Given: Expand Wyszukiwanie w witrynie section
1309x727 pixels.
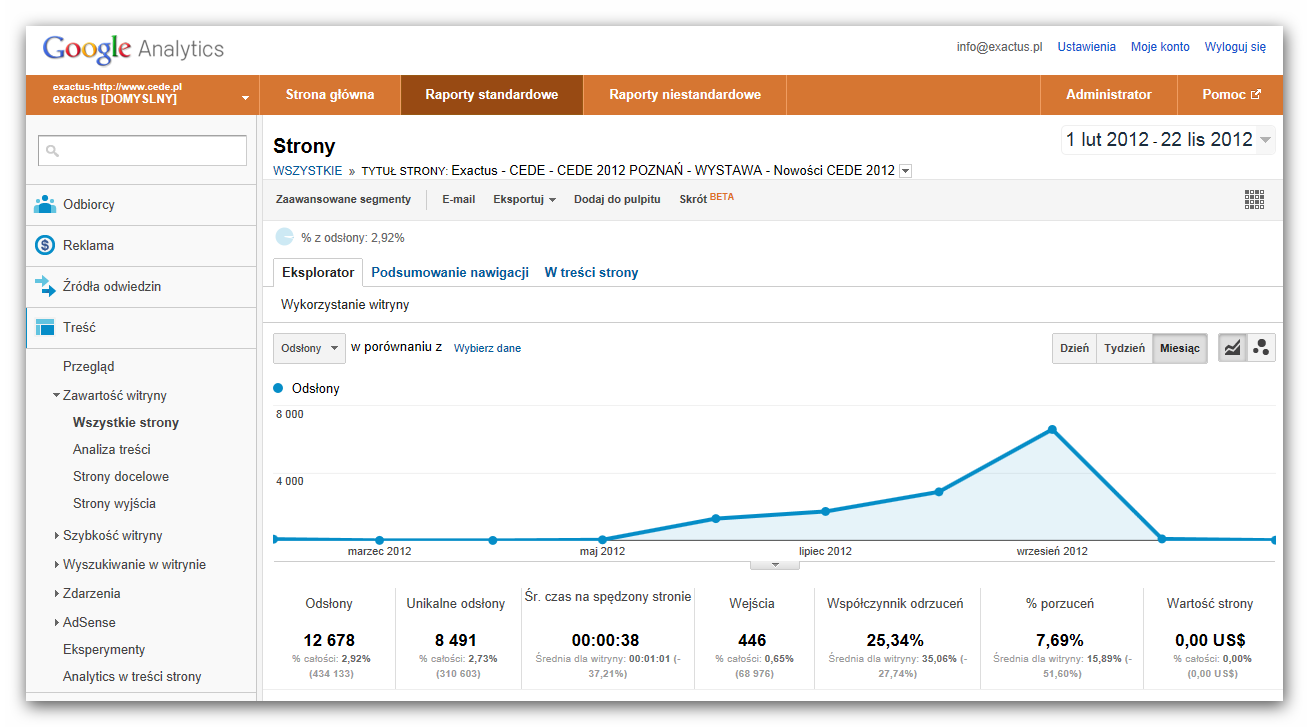Looking at the screenshot, I should tap(57, 564).
